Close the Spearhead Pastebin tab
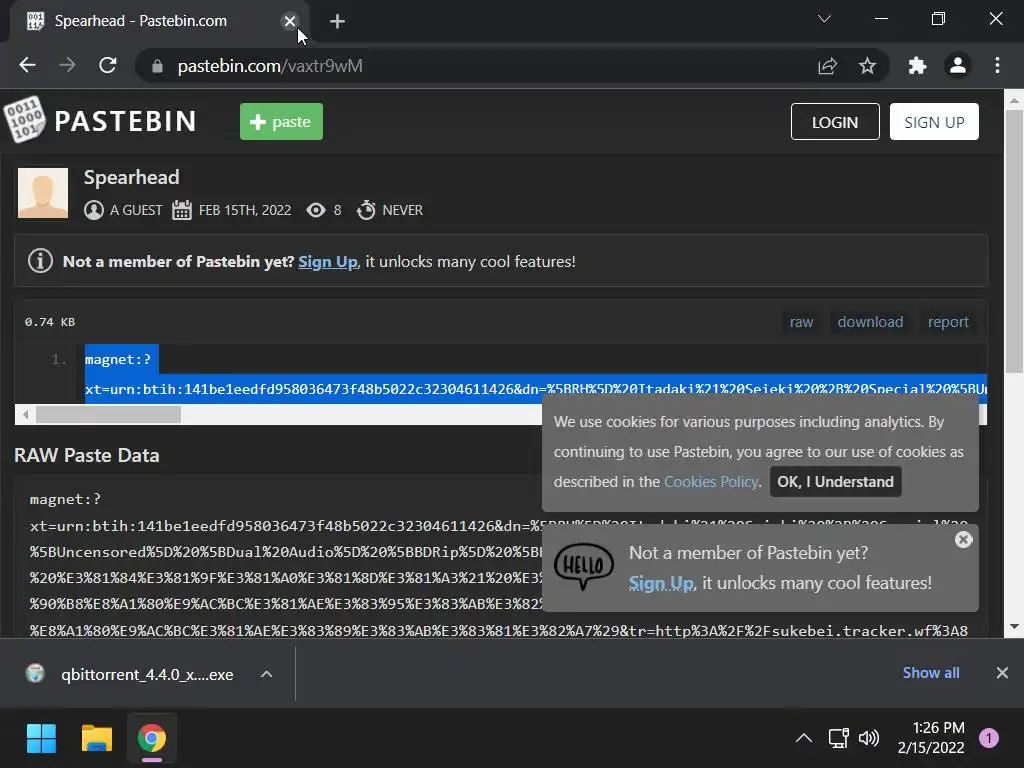Image resolution: width=1024 pixels, height=768 pixels. point(290,21)
